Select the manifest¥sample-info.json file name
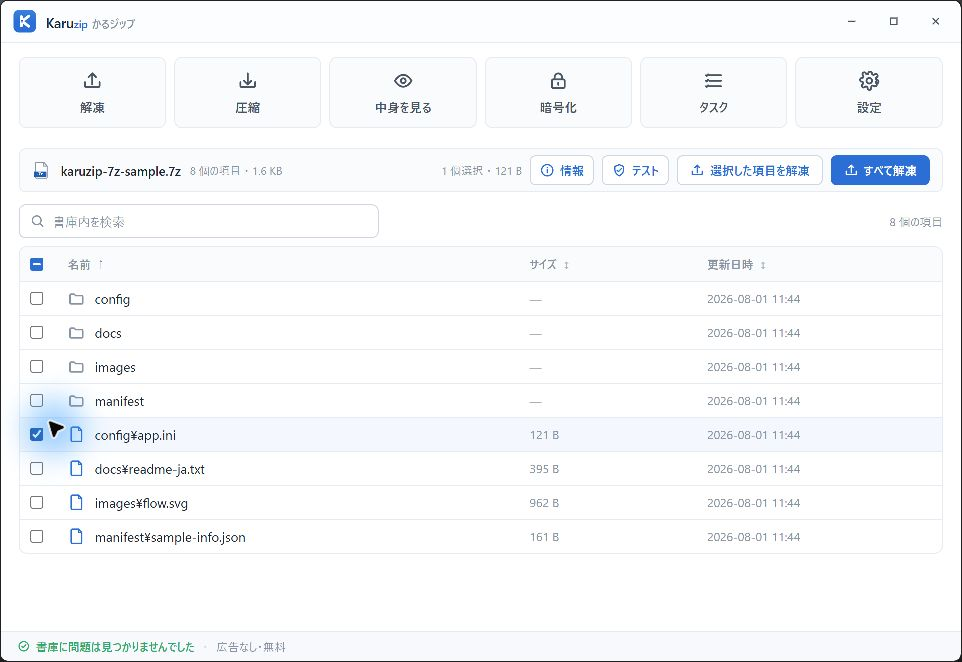The height and width of the screenshot is (662, 962). tap(170, 537)
